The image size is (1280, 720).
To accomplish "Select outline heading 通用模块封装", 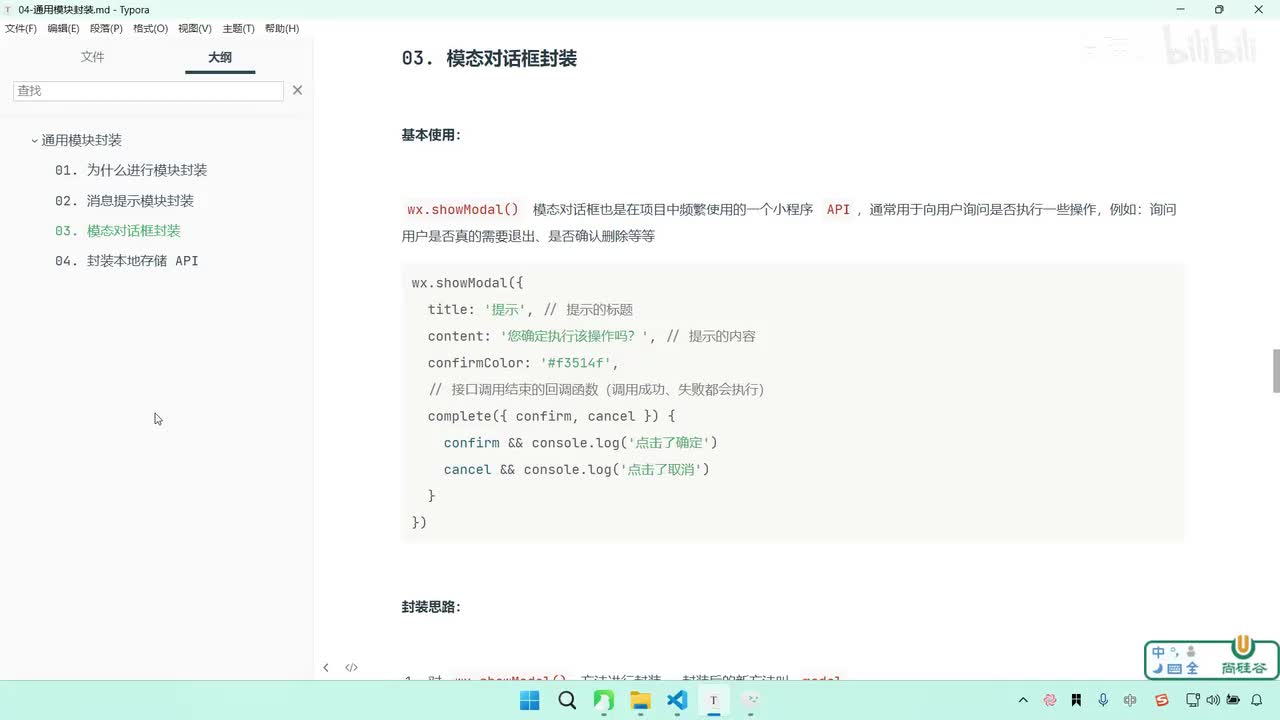I will point(81,140).
